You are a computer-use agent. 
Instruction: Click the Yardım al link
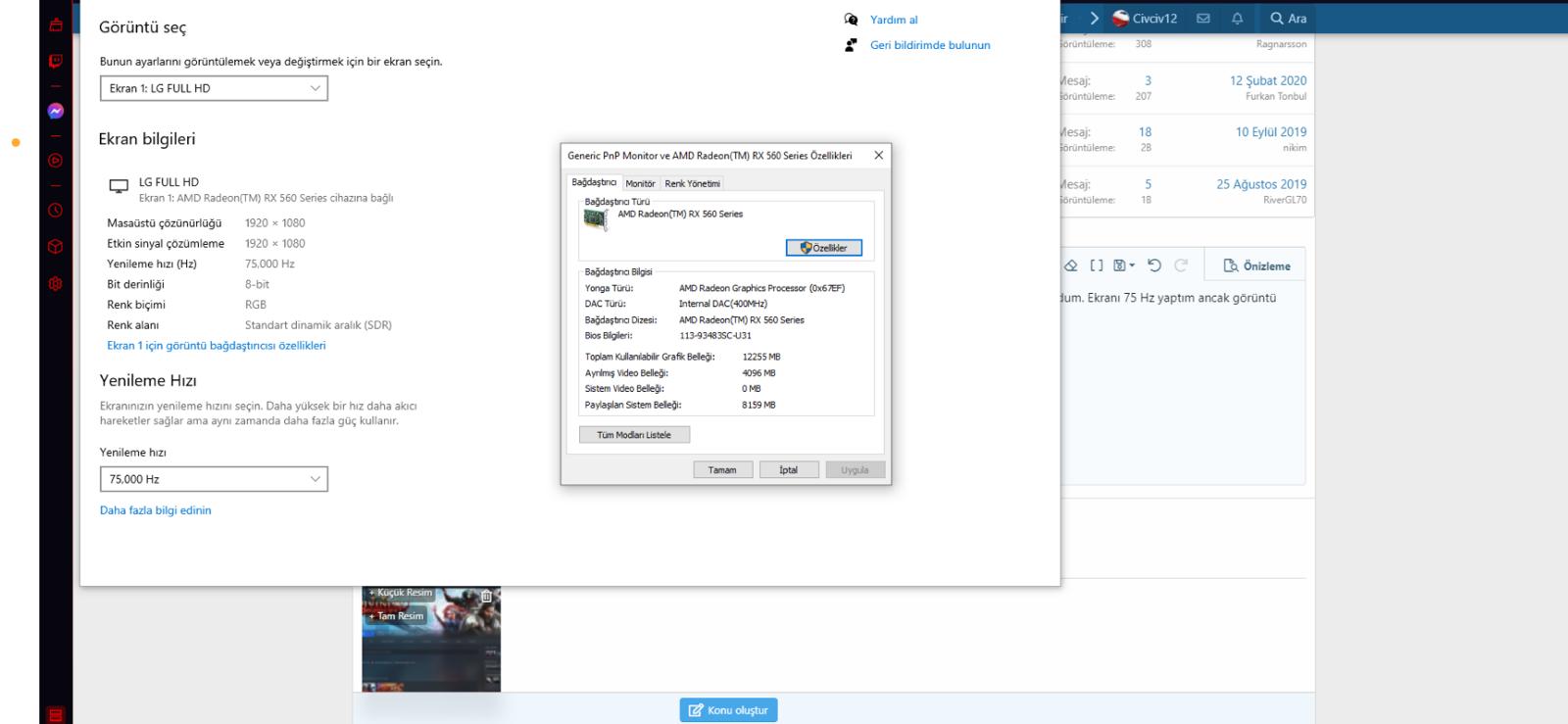point(894,20)
